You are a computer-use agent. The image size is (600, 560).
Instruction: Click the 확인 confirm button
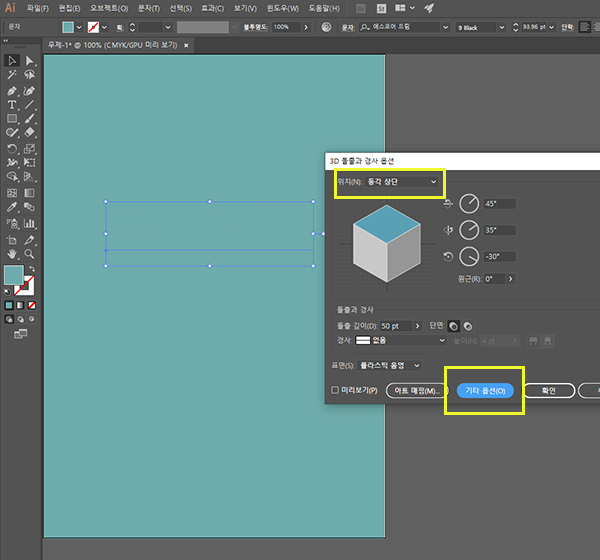pos(549,391)
